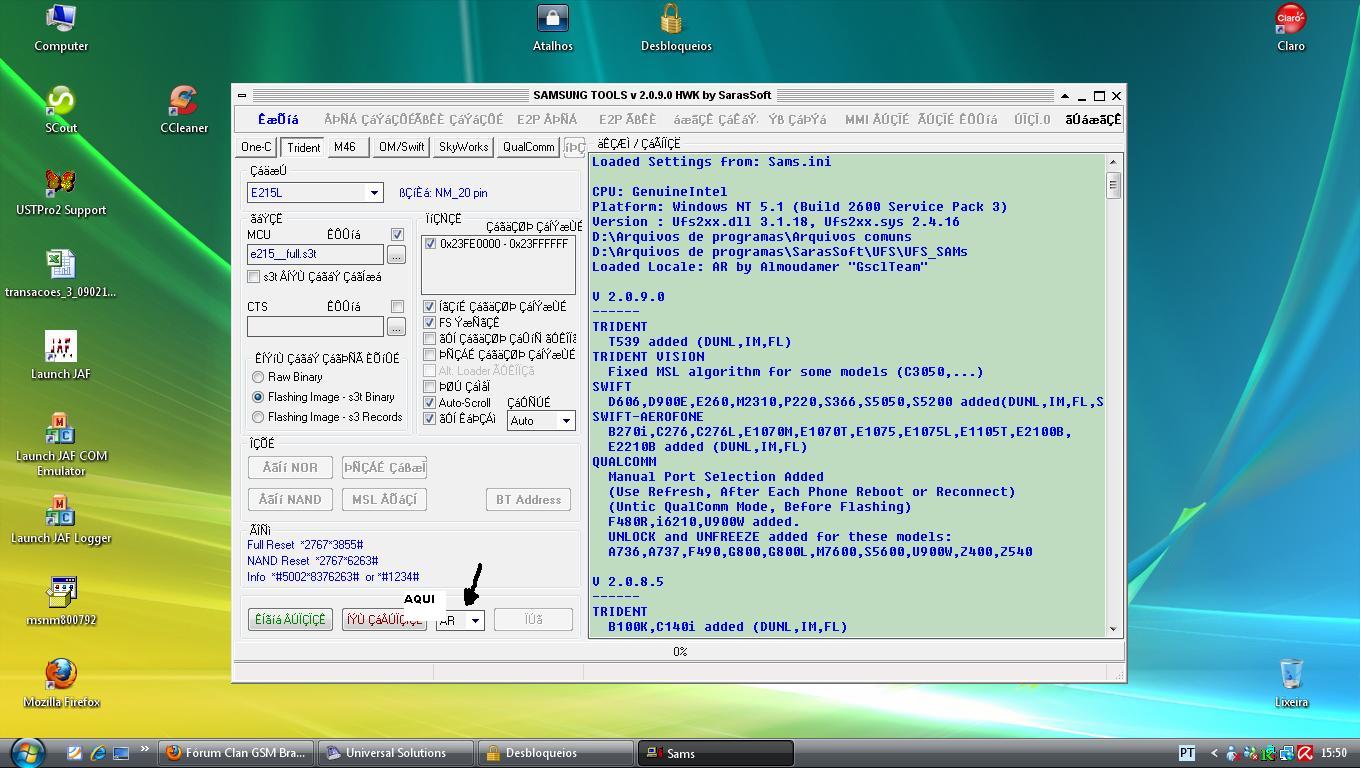
Task: Click the 0% progress bar
Action: click(x=679, y=652)
